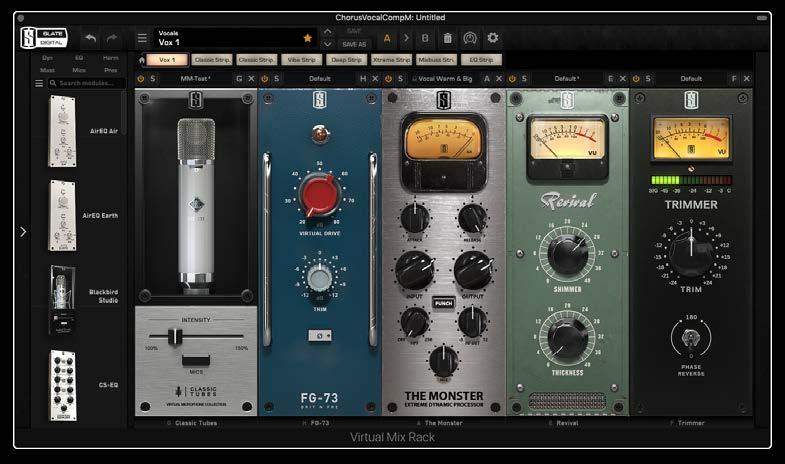
Task: Bypass FG-73 with its power button
Action: click(x=264, y=79)
